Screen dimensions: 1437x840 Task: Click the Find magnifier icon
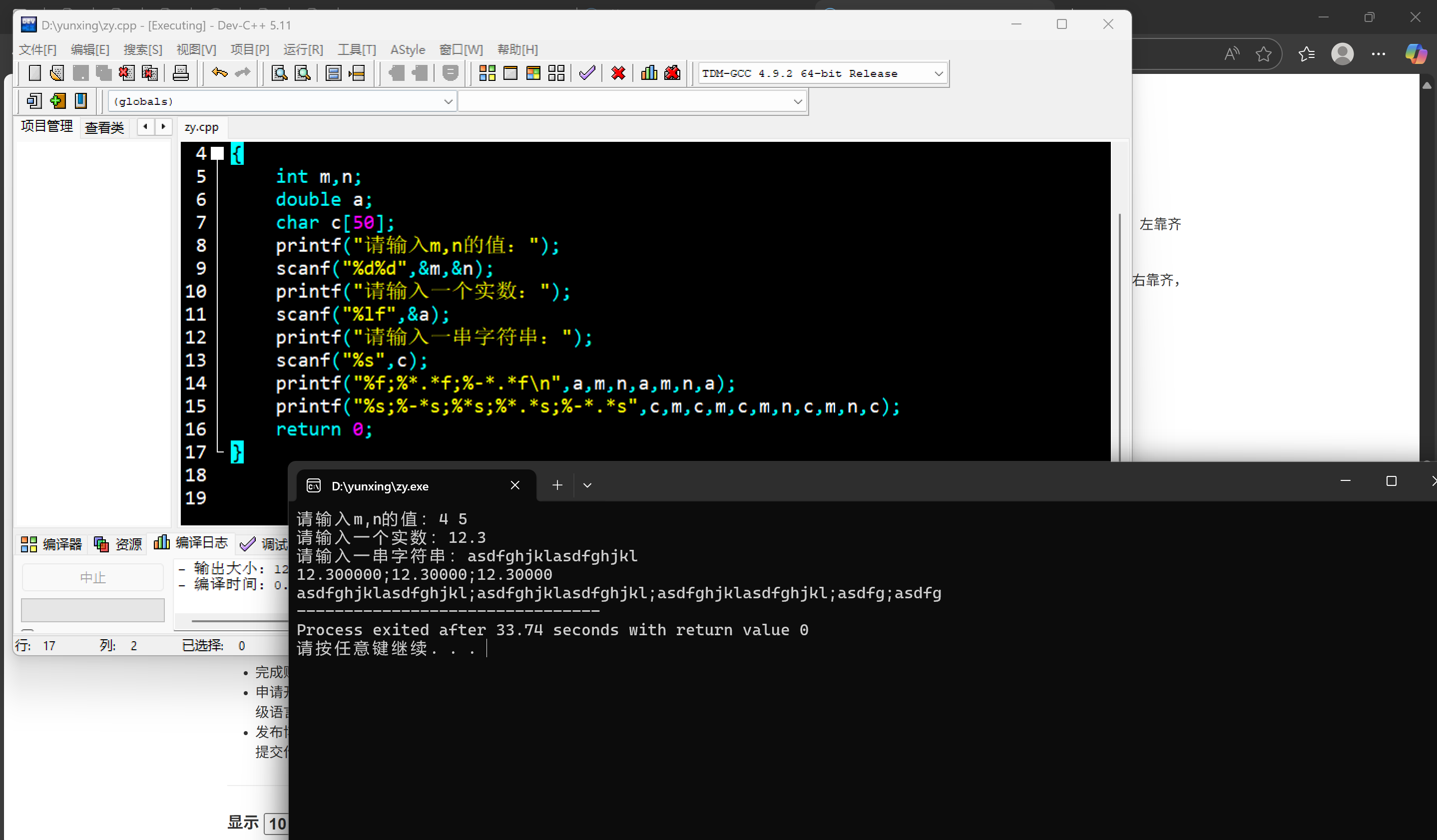279,73
